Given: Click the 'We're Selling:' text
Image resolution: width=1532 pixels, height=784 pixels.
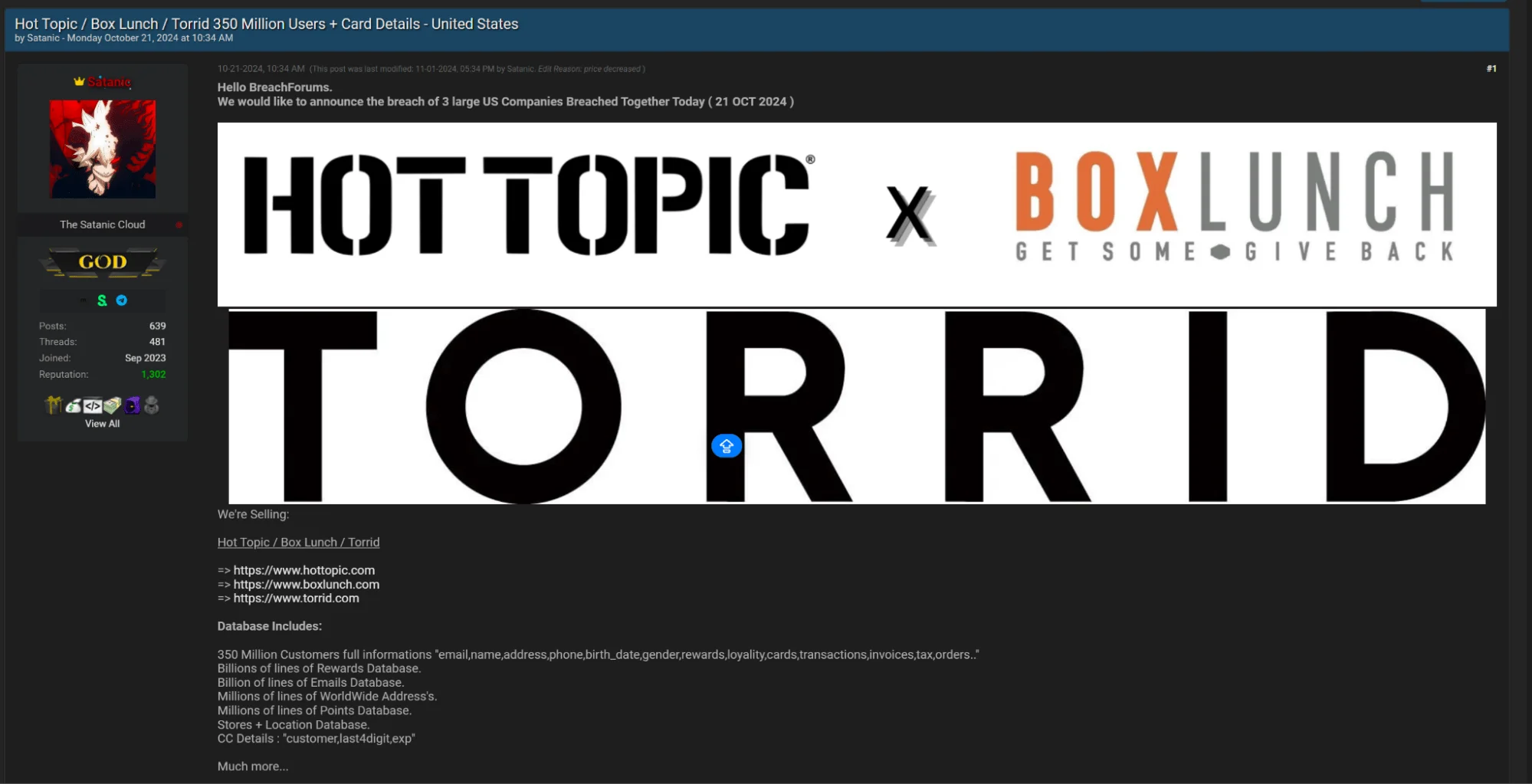Looking at the screenshot, I should pyautogui.click(x=253, y=514).
